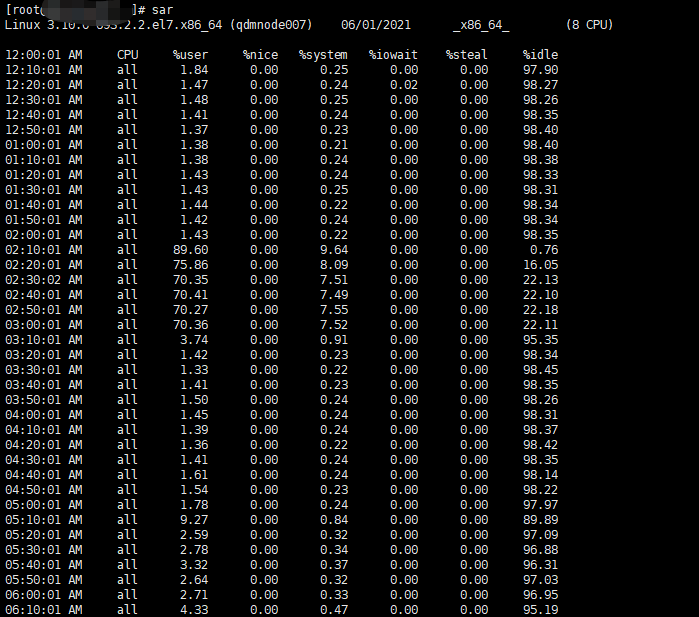The width and height of the screenshot is (699, 617).
Task: Click the date 06/01/2021
Action: coord(376,25)
